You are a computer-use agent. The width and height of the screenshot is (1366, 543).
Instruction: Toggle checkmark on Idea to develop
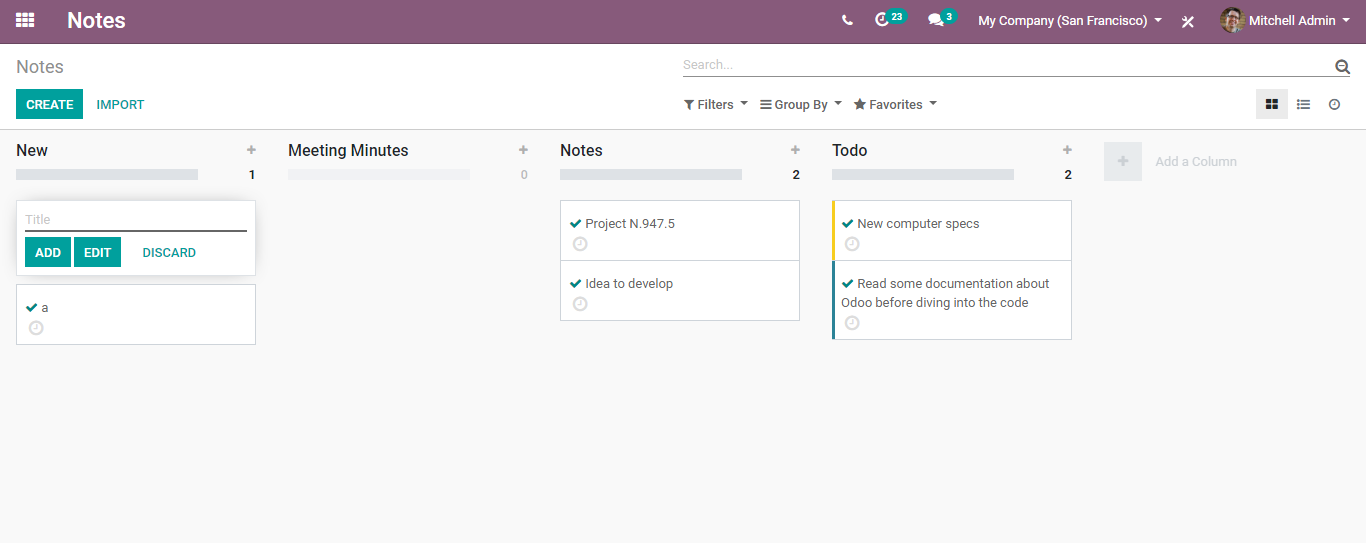pyautogui.click(x=576, y=284)
